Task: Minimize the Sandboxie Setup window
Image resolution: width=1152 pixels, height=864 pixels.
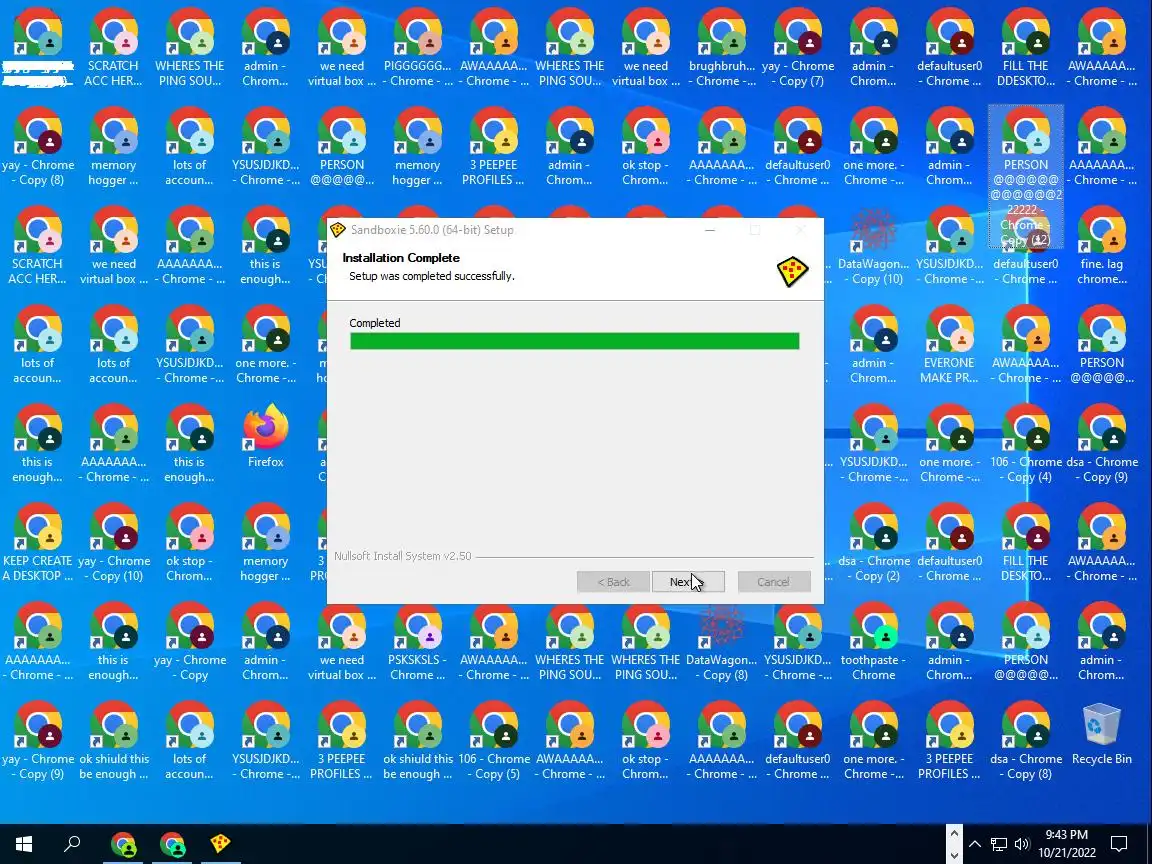Action: click(710, 230)
